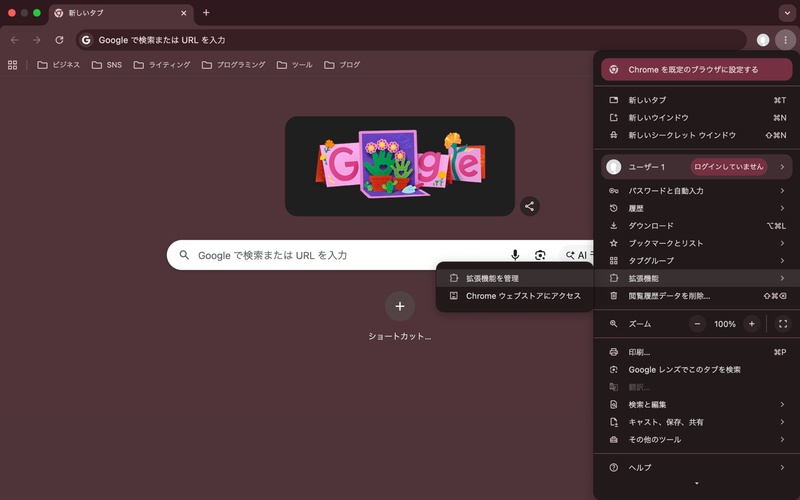Image resolution: width=800 pixels, height=500 pixels.
Task: Select 印刷 menu item
Action: (696, 352)
